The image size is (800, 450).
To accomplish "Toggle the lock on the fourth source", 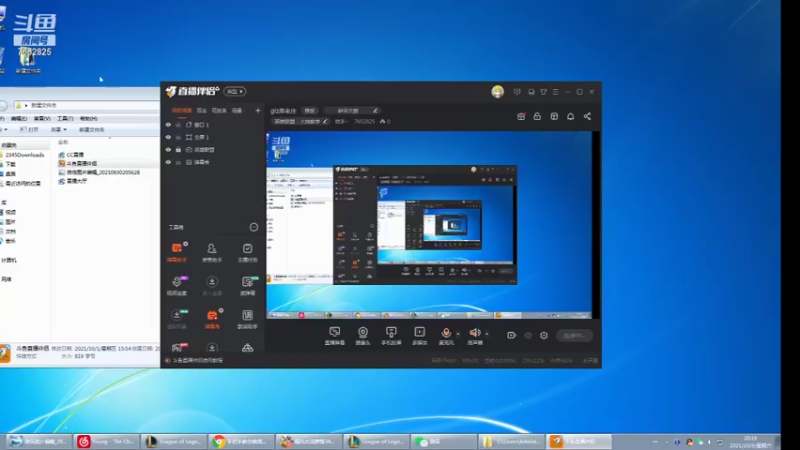I will (178, 162).
